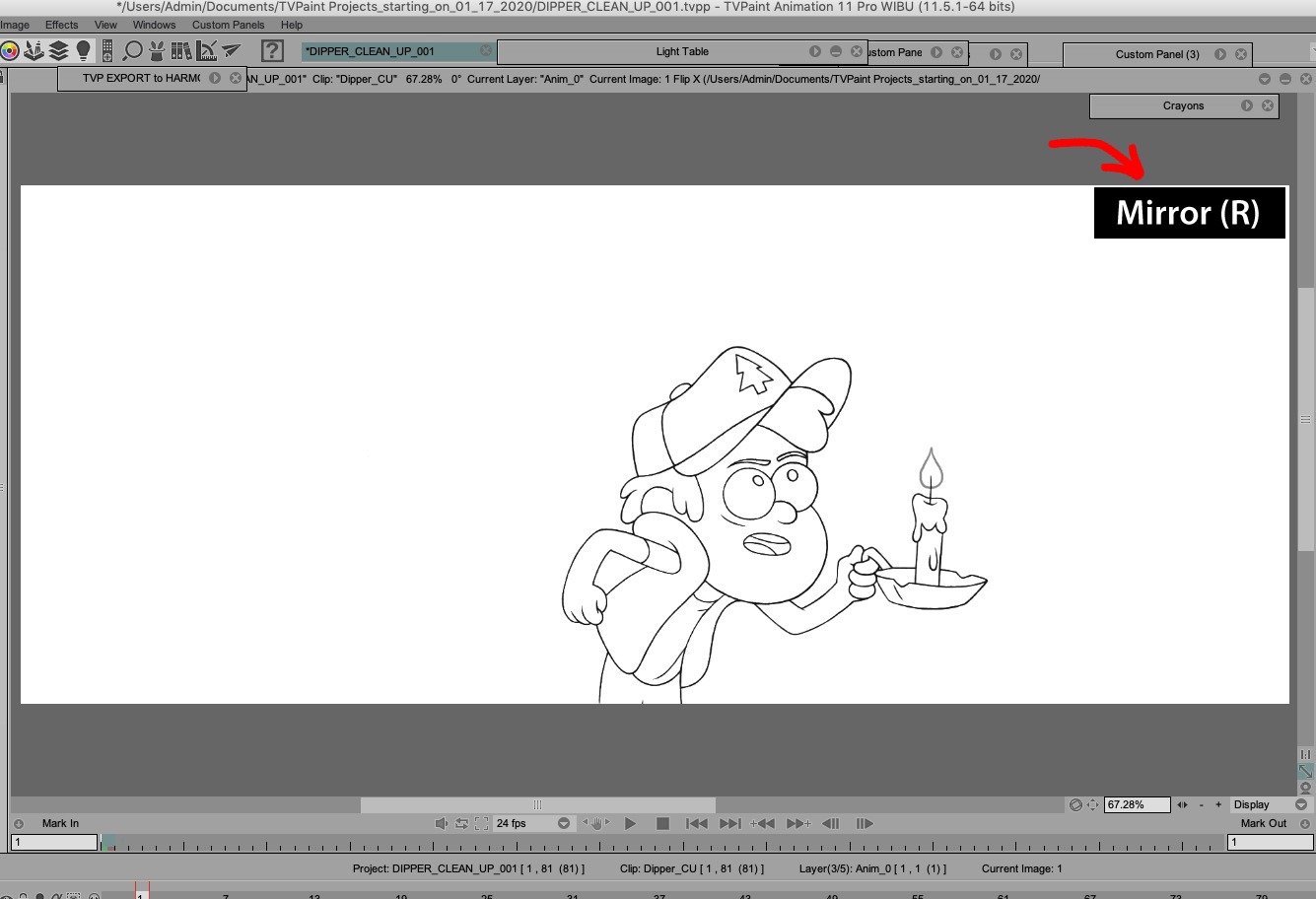Click the 'Current Image: 1' status text

coord(1022,868)
